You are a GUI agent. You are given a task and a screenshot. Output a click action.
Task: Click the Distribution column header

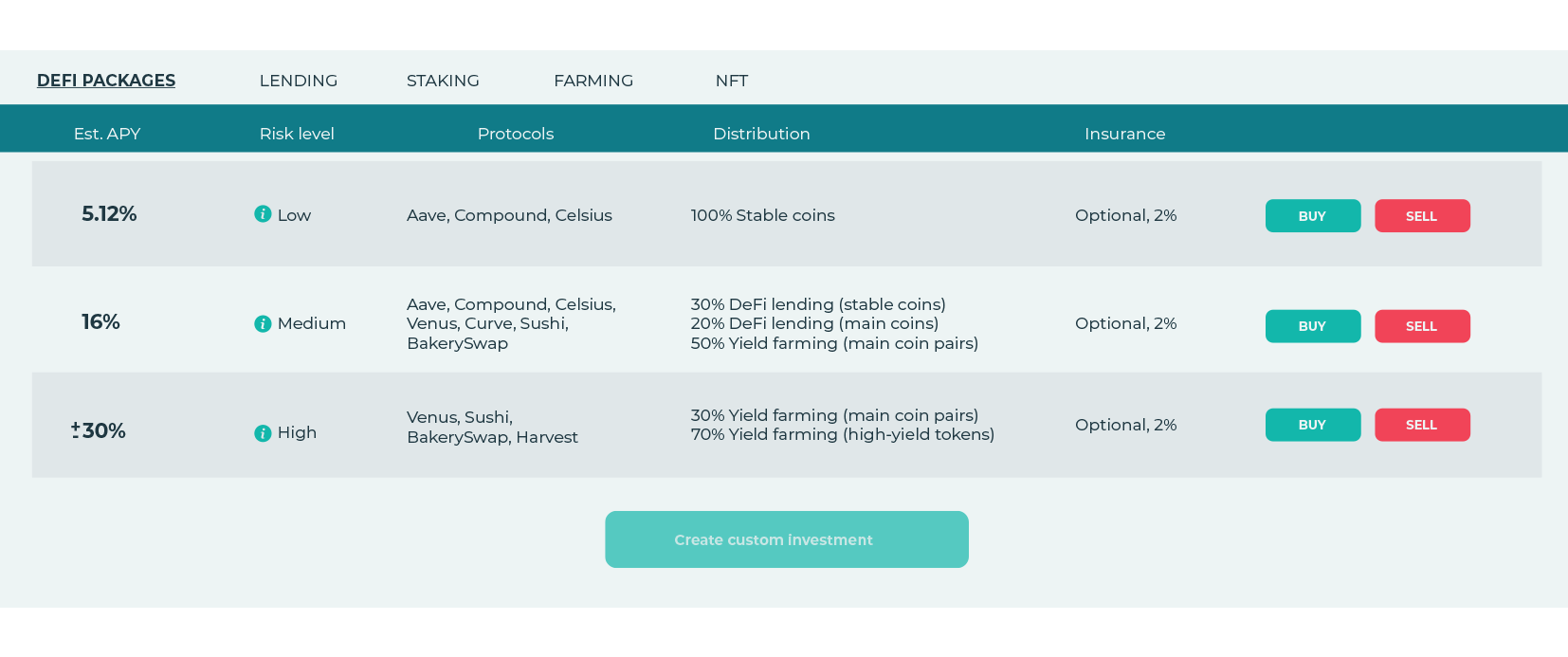pyautogui.click(x=761, y=134)
